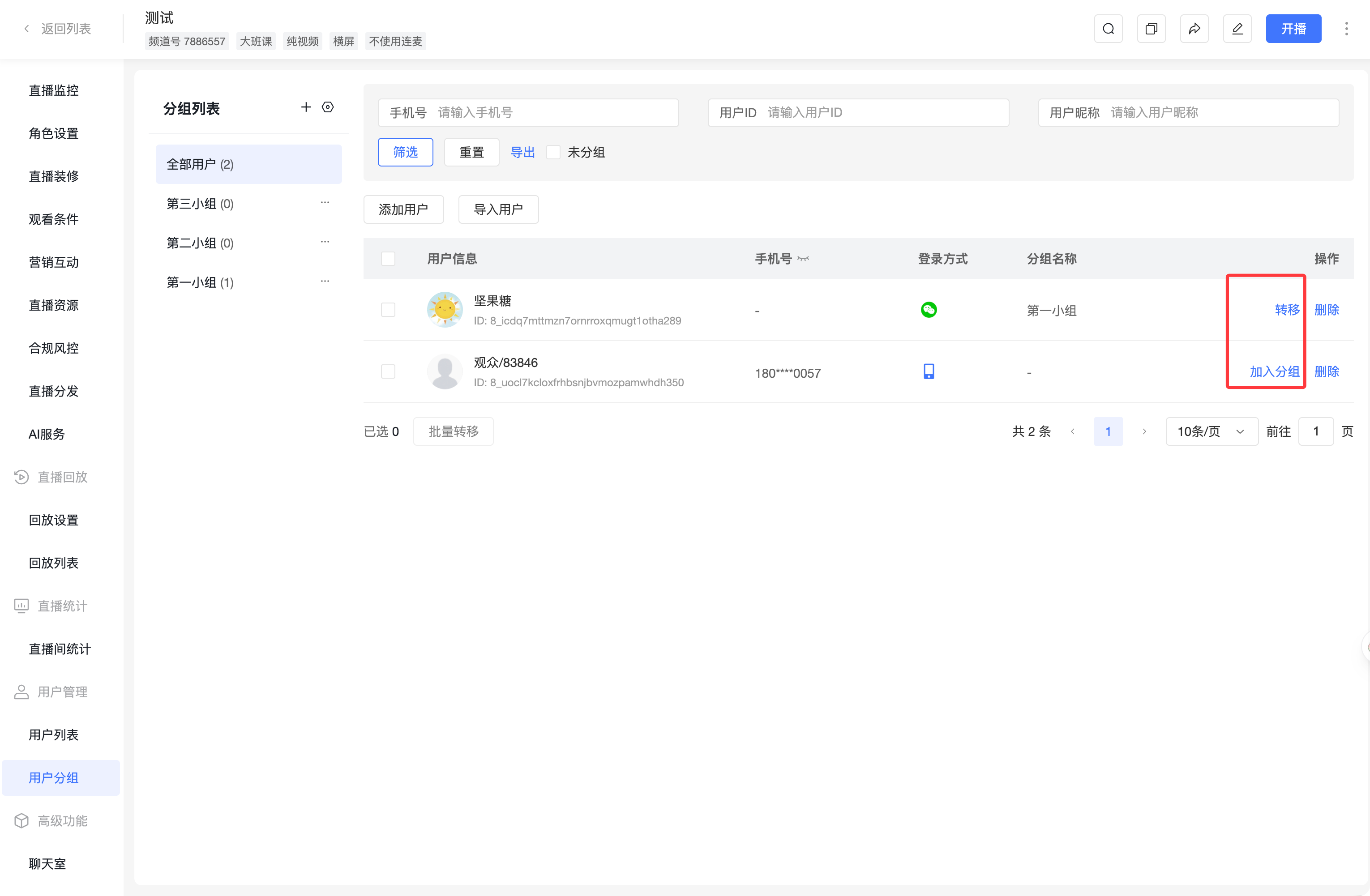Open 回放列表 in sidebar

click(54, 563)
